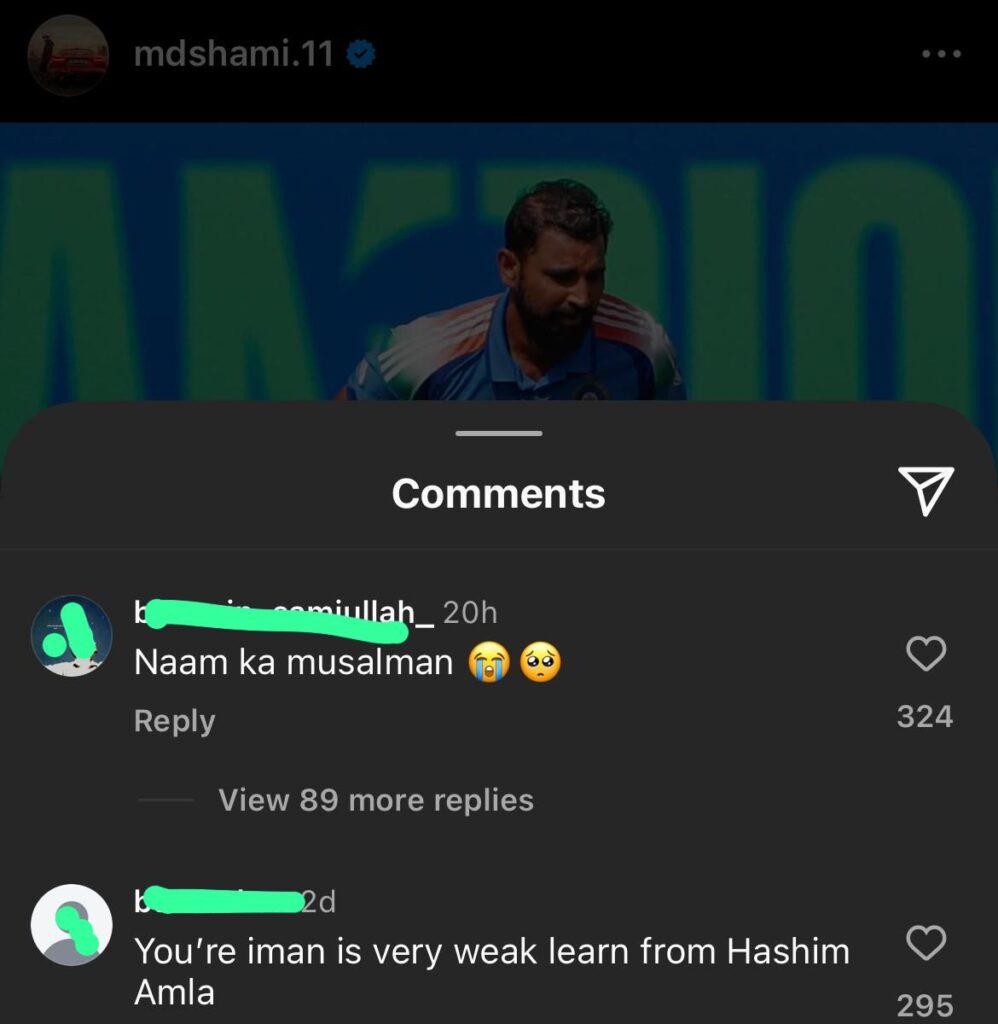Open mdshami.11 profile picture
The image size is (998, 1024).
click(68, 55)
